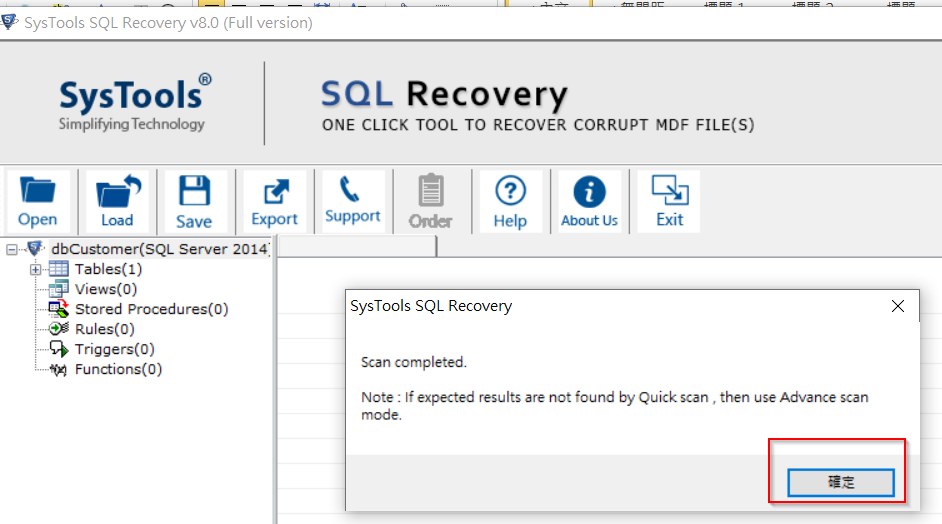Select Views(0) in the tree
The width and height of the screenshot is (942, 524).
click(106, 289)
